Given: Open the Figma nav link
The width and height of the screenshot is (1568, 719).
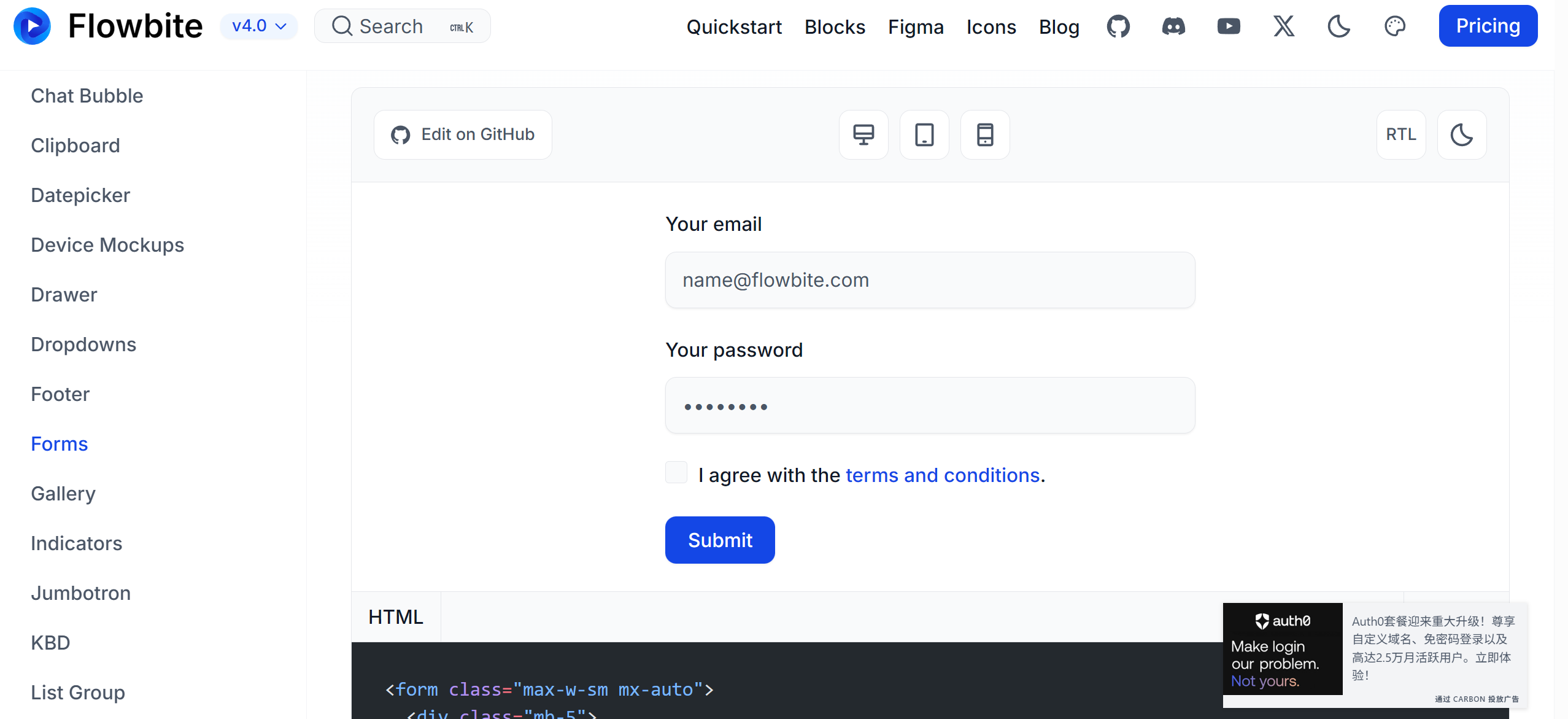Looking at the screenshot, I should (916, 27).
